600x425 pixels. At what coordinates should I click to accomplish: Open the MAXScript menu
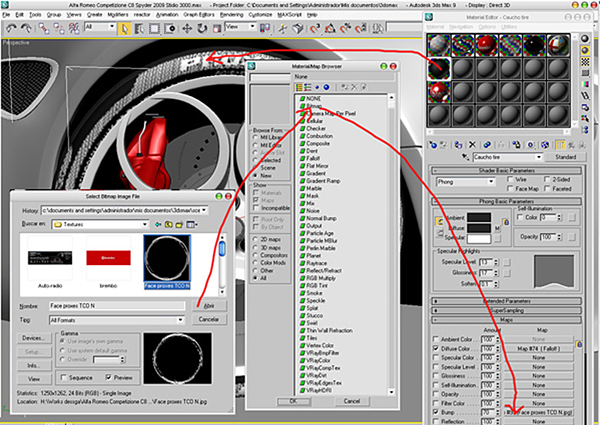[x=290, y=15]
